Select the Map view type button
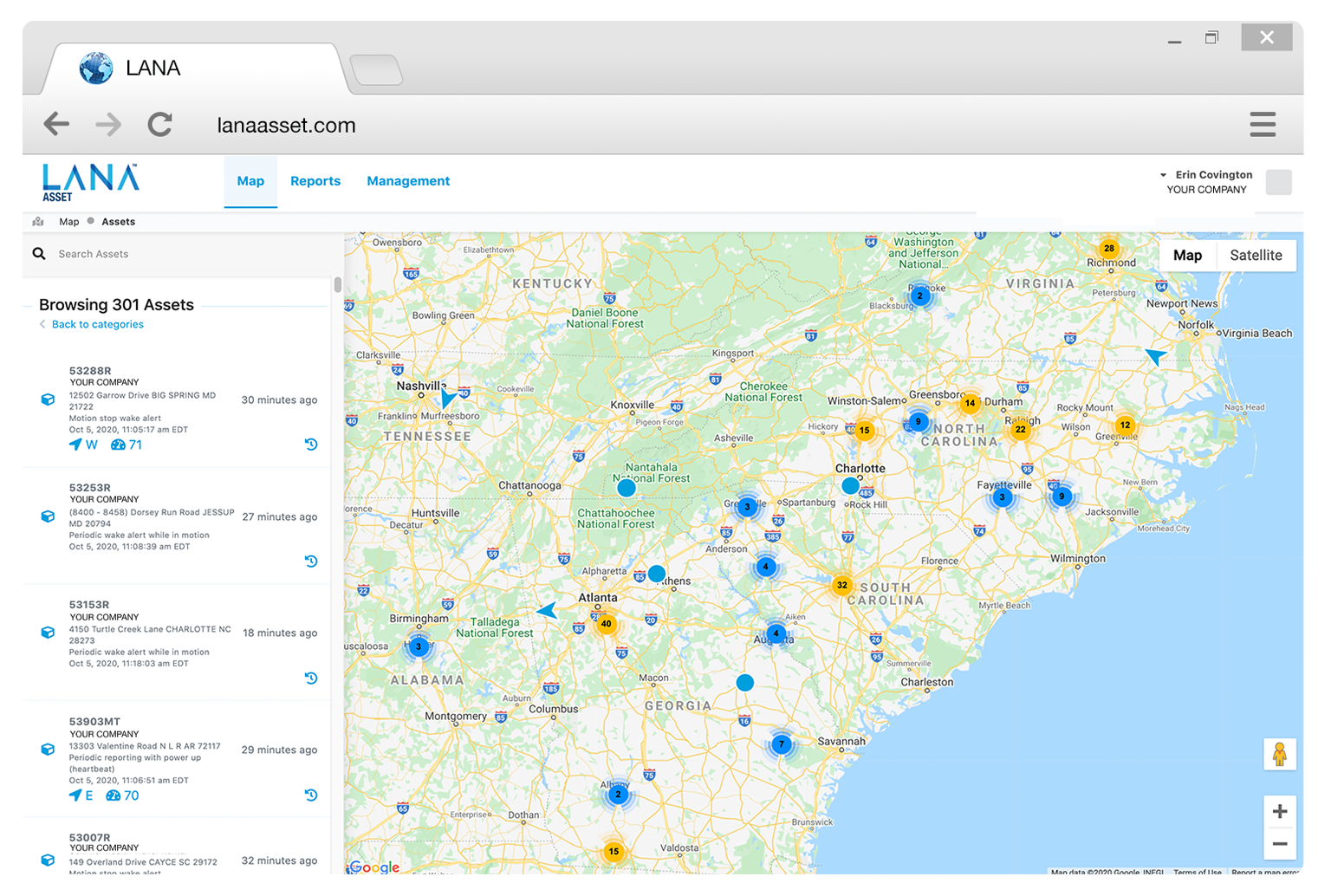The height and width of the screenshot is (896, 1331). [1187, 256]
